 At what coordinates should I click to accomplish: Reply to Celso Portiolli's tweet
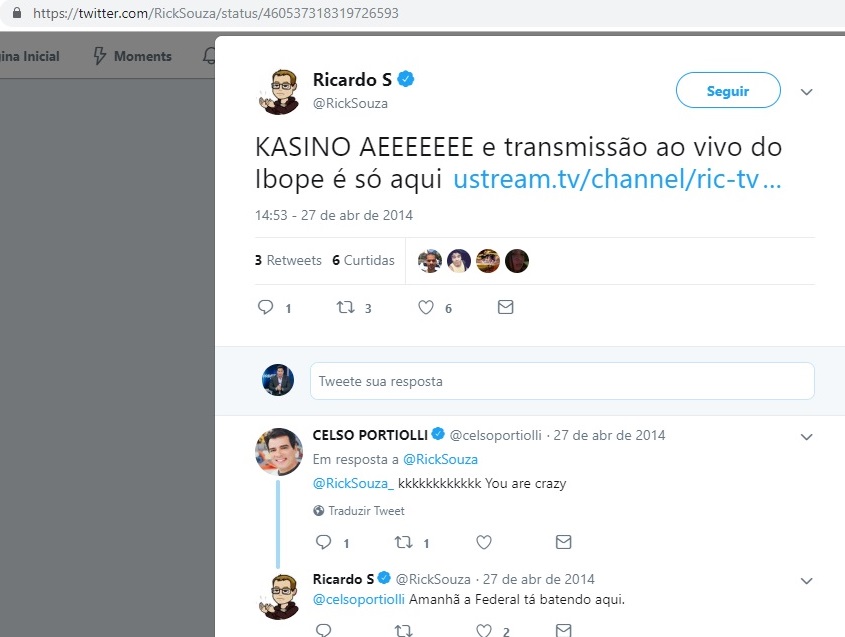tap(323, 542)
